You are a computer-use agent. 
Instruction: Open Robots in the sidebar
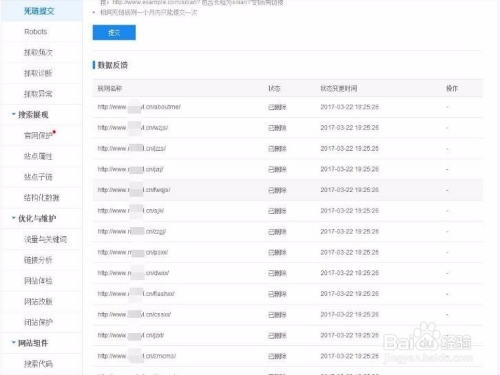(36, 32)
